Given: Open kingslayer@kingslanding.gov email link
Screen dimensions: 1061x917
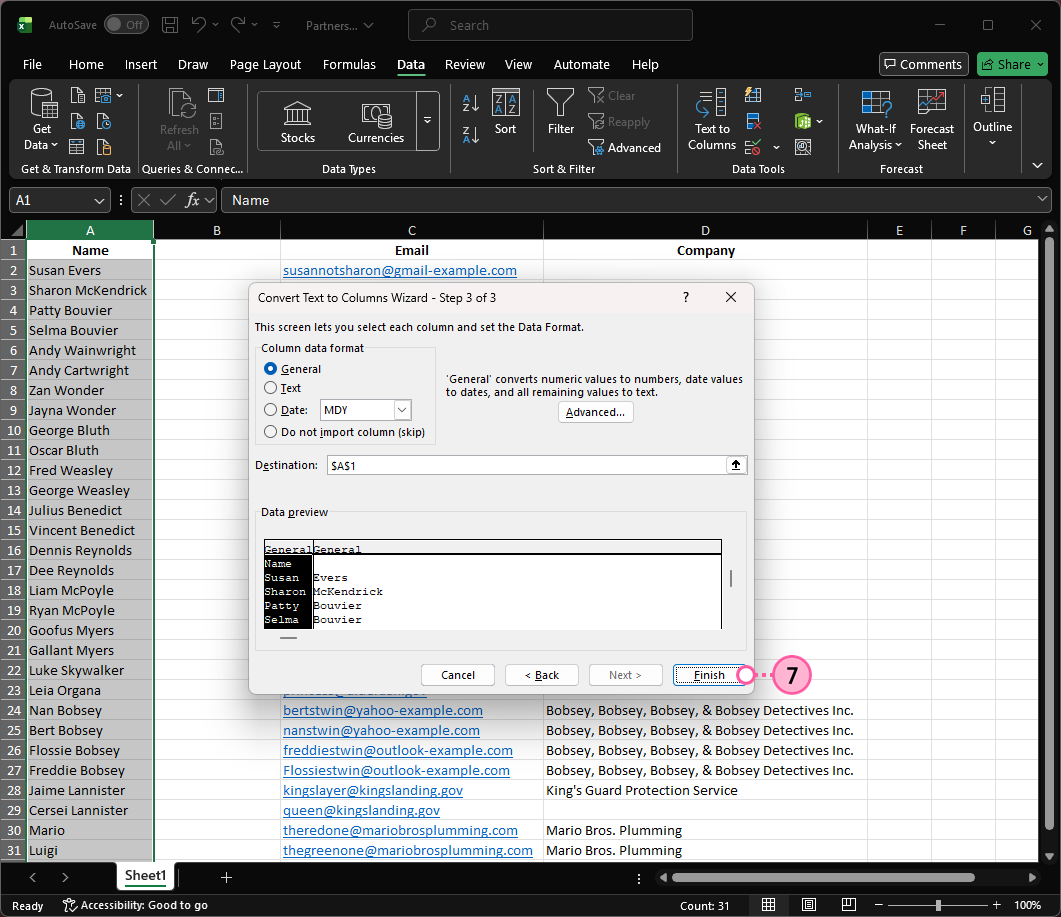Looking at the screenshot, I should pyautogui.click(x=373, y=790).
